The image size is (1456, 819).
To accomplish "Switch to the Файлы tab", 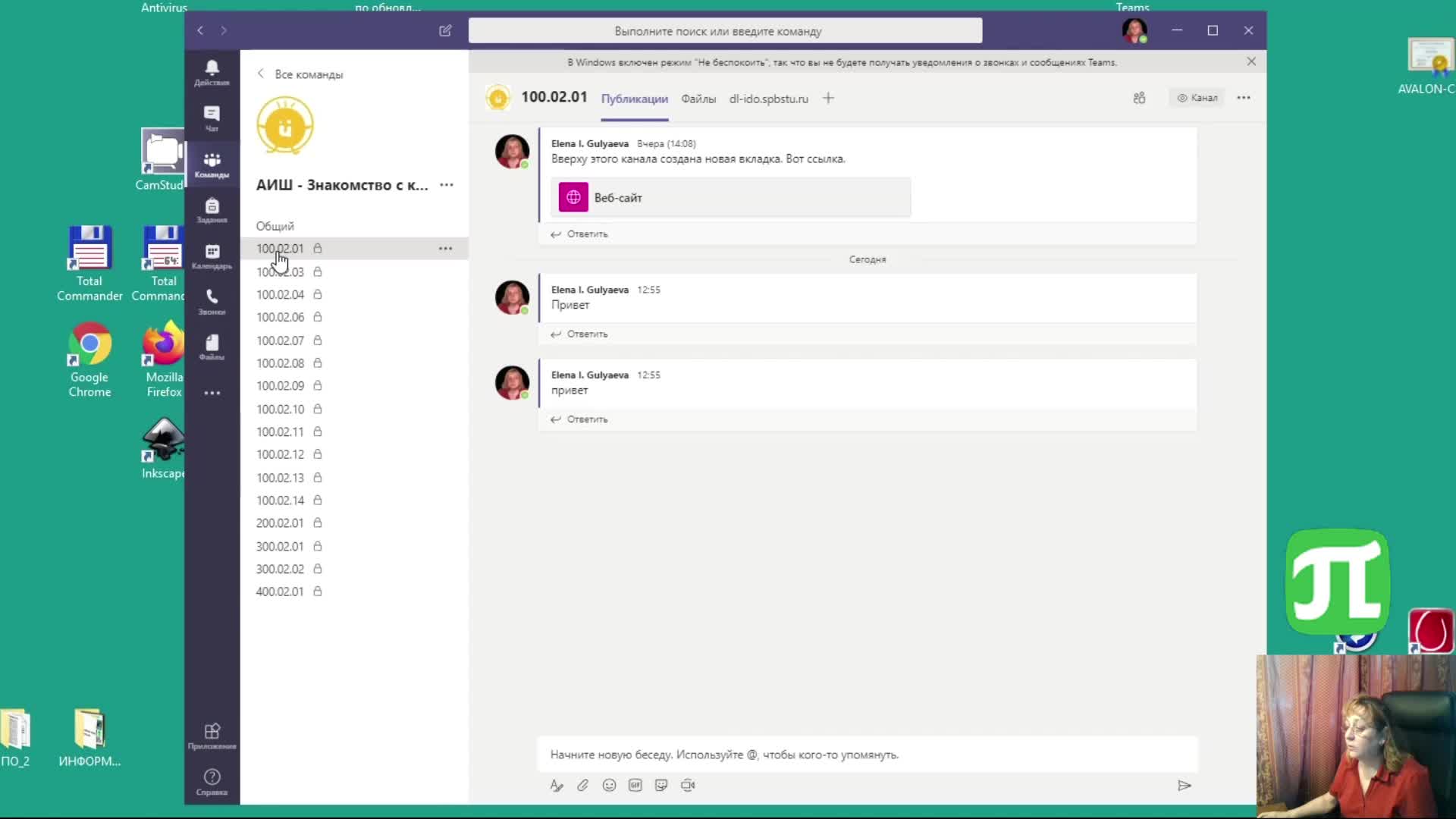I will tap(698, 99).
